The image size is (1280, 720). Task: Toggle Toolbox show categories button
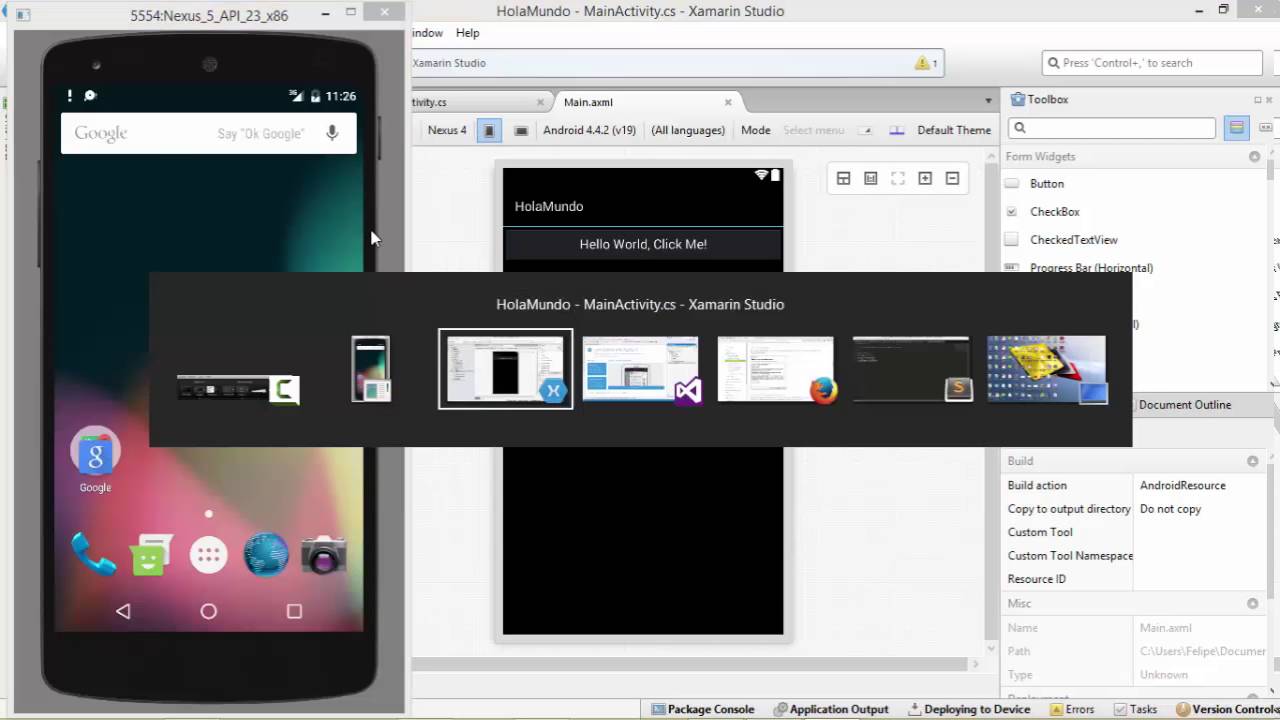point(1237,128)
